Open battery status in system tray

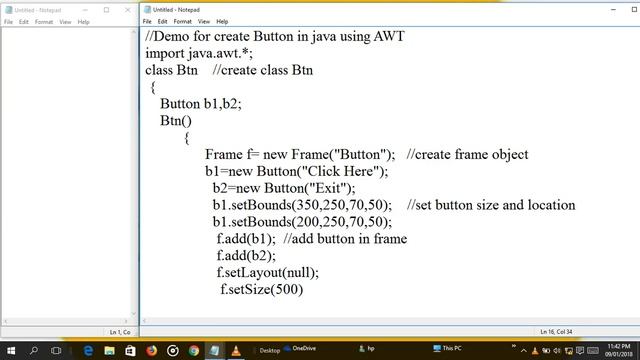pos(546,351)
